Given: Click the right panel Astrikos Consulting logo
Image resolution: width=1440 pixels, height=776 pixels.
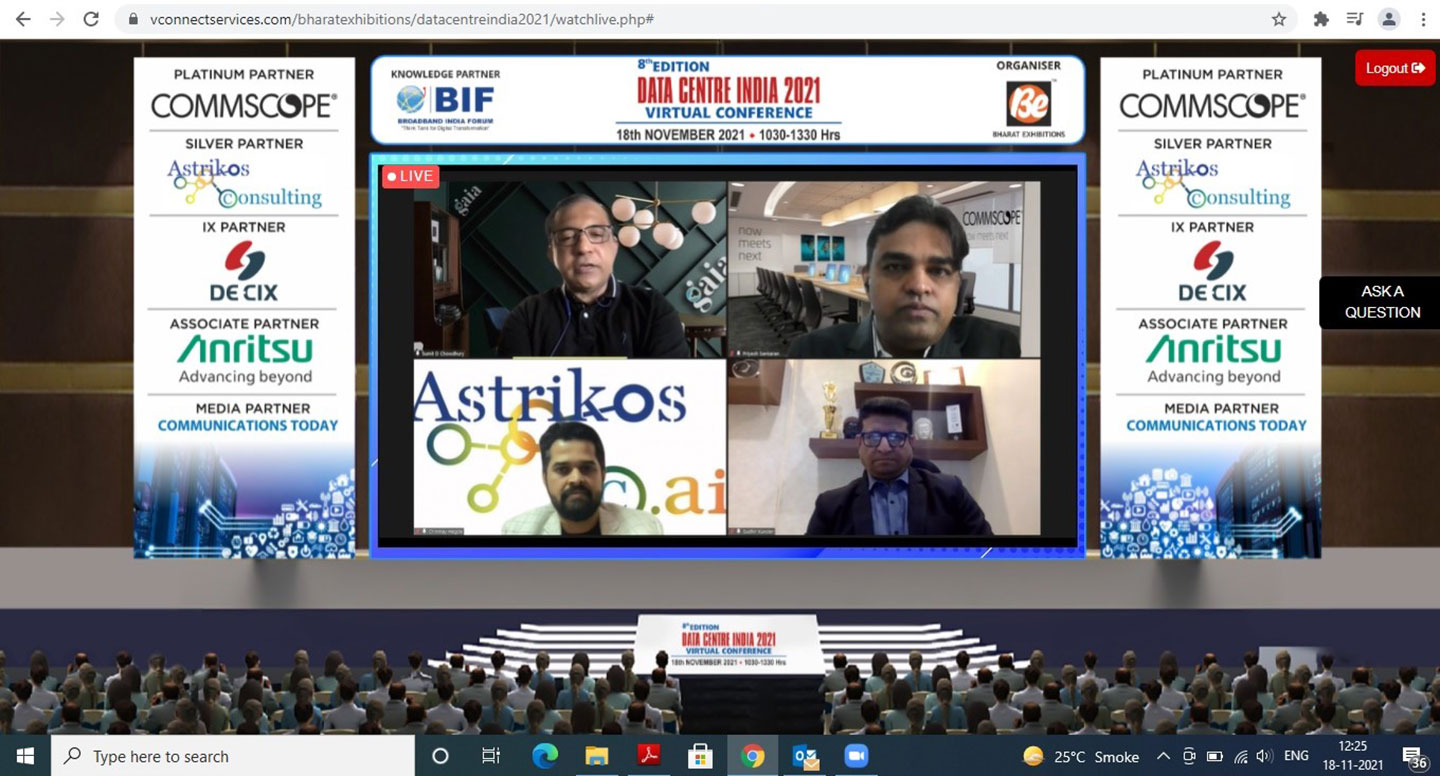Looking at the screenshot, I should tap(1213, 182).
